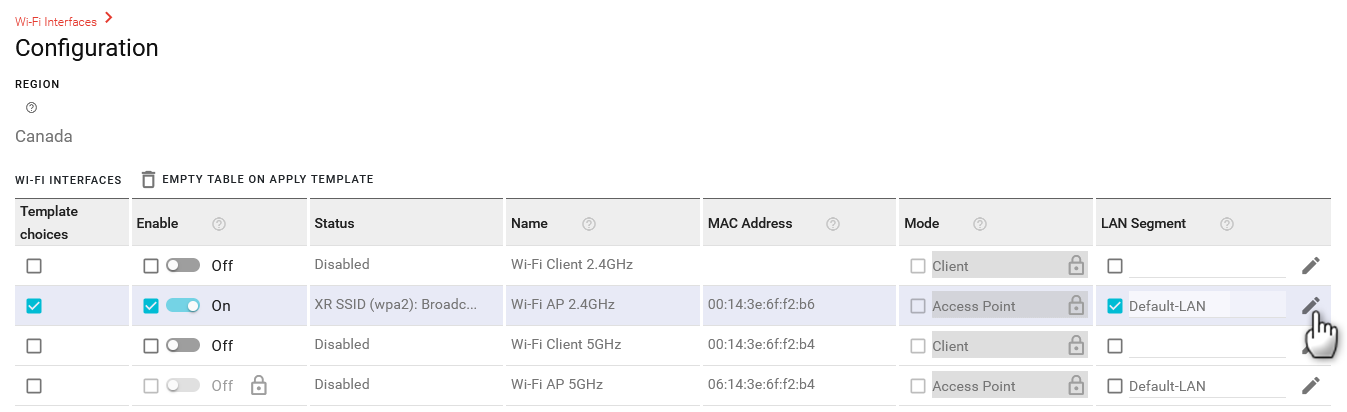The width and height of the screenshot is (1347, 412).
Task: Click the LAN Segment column help icon
Action: pyautogui.click(x=1227, y=224)
